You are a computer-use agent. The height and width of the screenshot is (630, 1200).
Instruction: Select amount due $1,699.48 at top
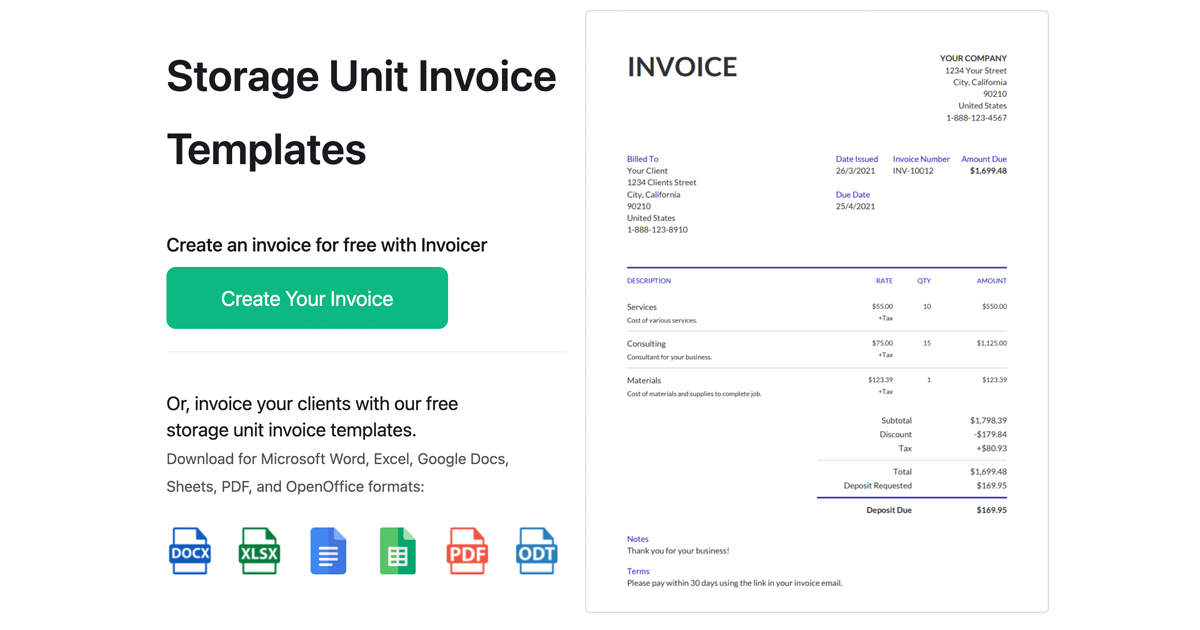tap(988, 171)
